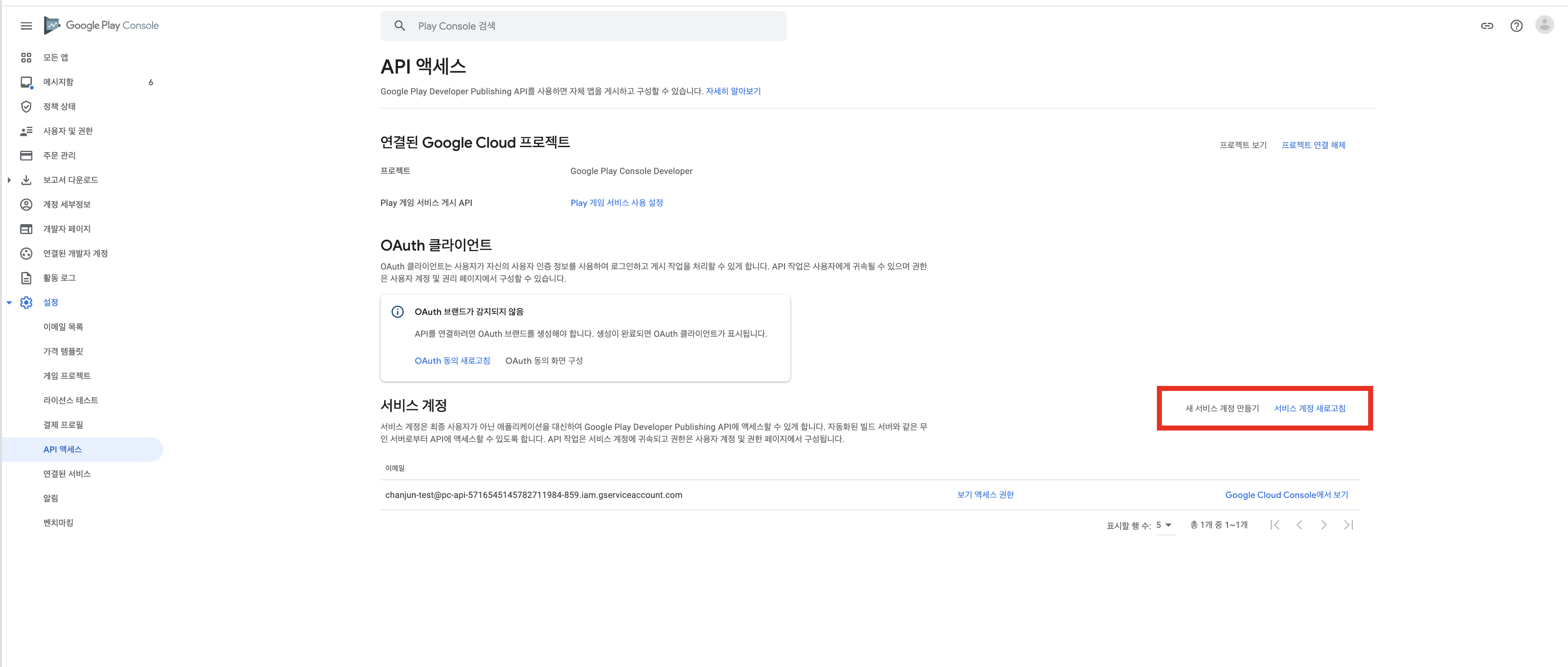Click the chanjun-test service account email
Viewport: 1568px width, 667px height.
coord(533,495)
